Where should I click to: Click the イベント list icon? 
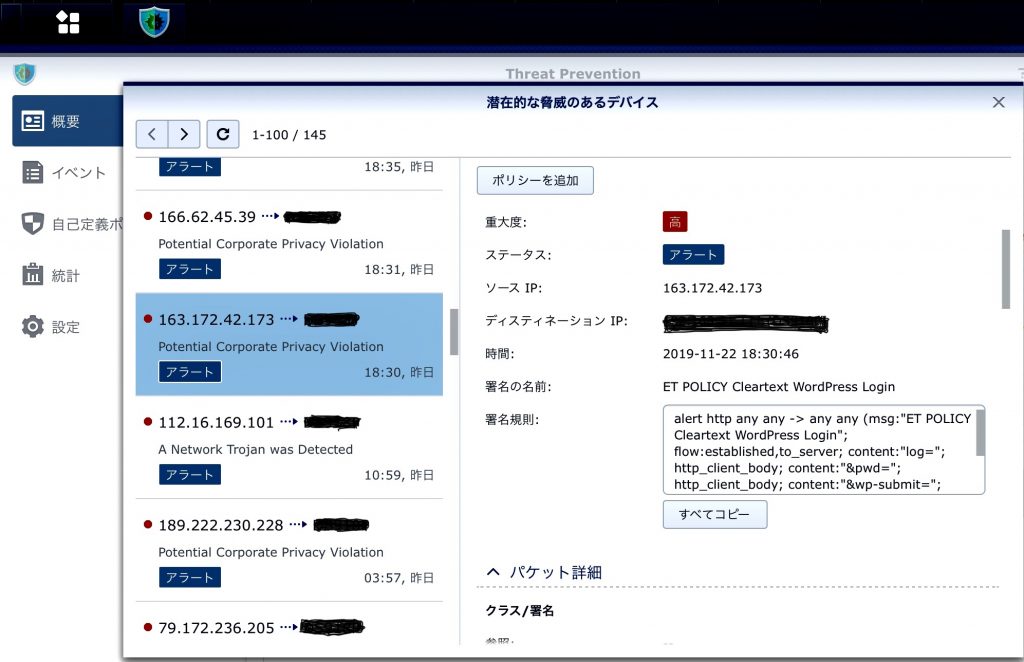tap(33, 172)
